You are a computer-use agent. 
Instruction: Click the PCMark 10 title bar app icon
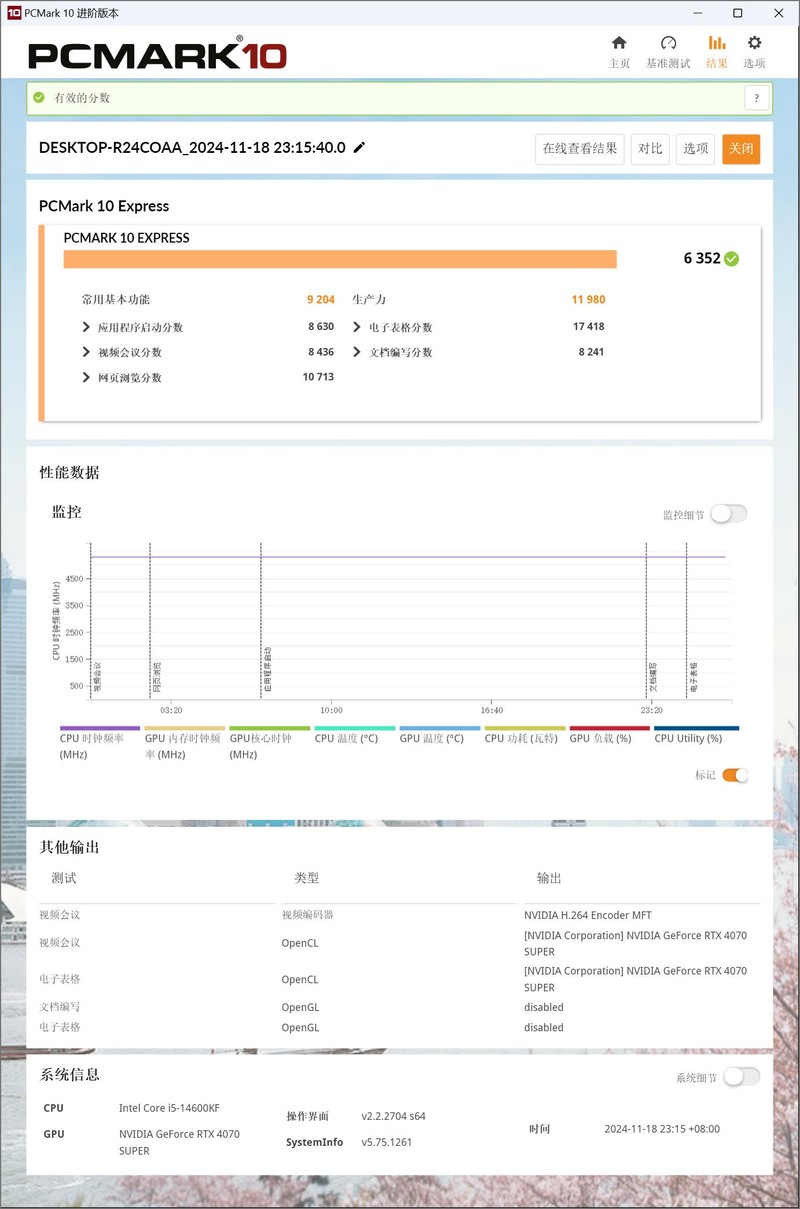[13, 13]
